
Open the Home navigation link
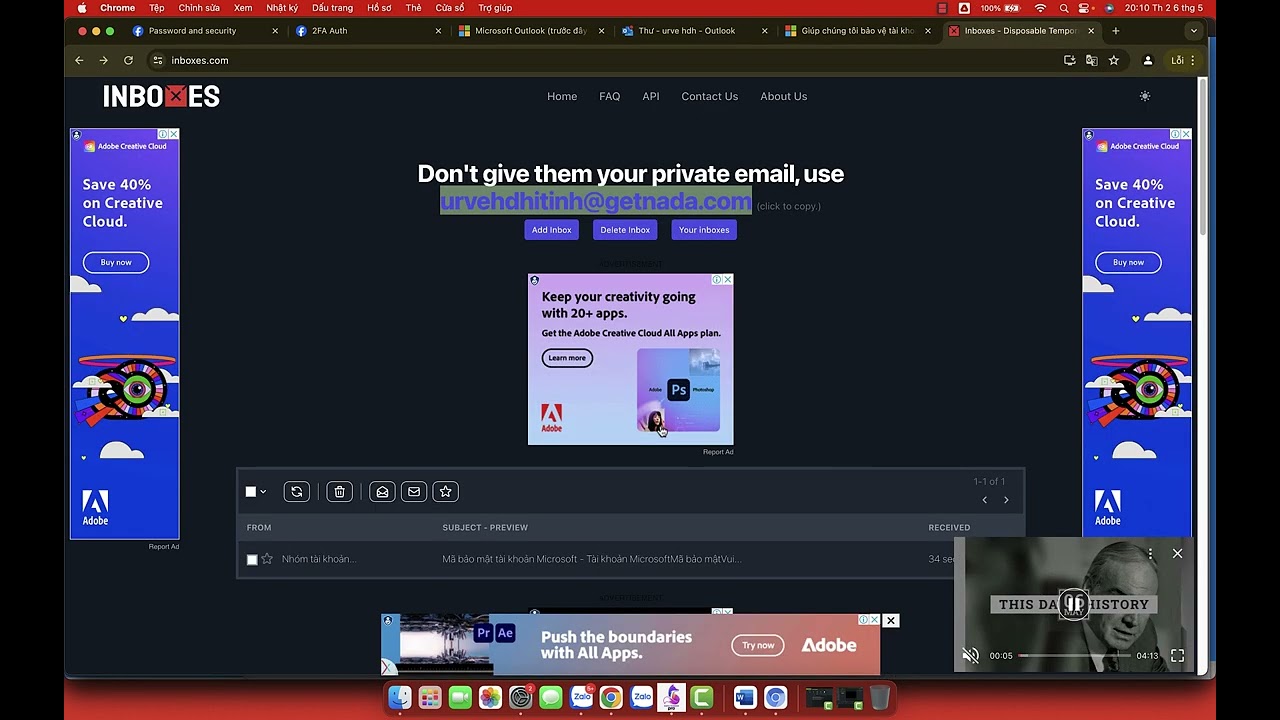562,96
